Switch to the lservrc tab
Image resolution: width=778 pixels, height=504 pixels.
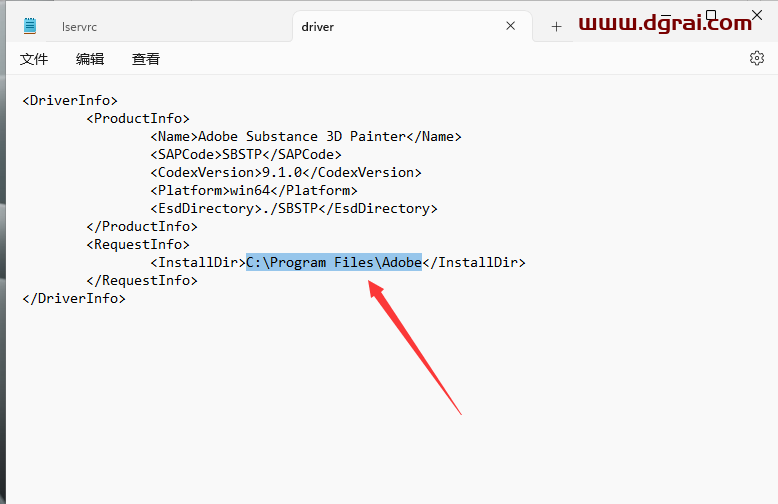(x=79, y=27)
